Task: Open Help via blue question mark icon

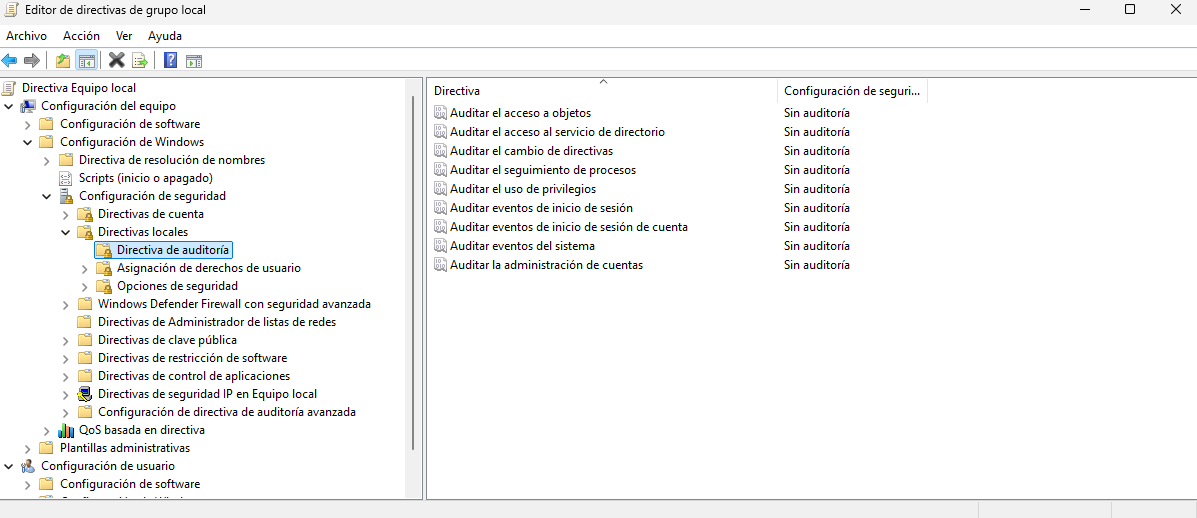Action: tap(170, 60)
